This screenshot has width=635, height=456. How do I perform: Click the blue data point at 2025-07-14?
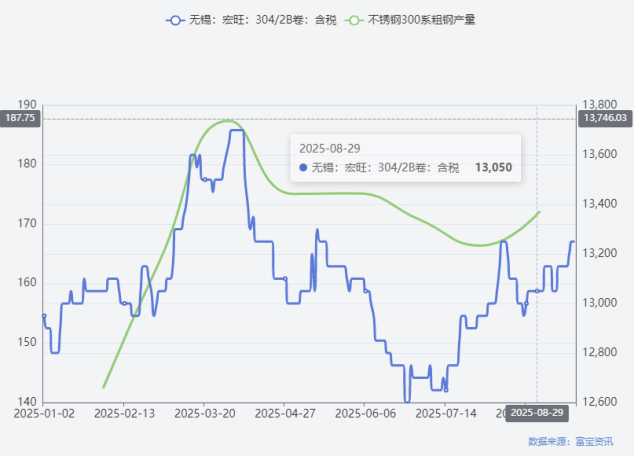(x=446, y=390)
